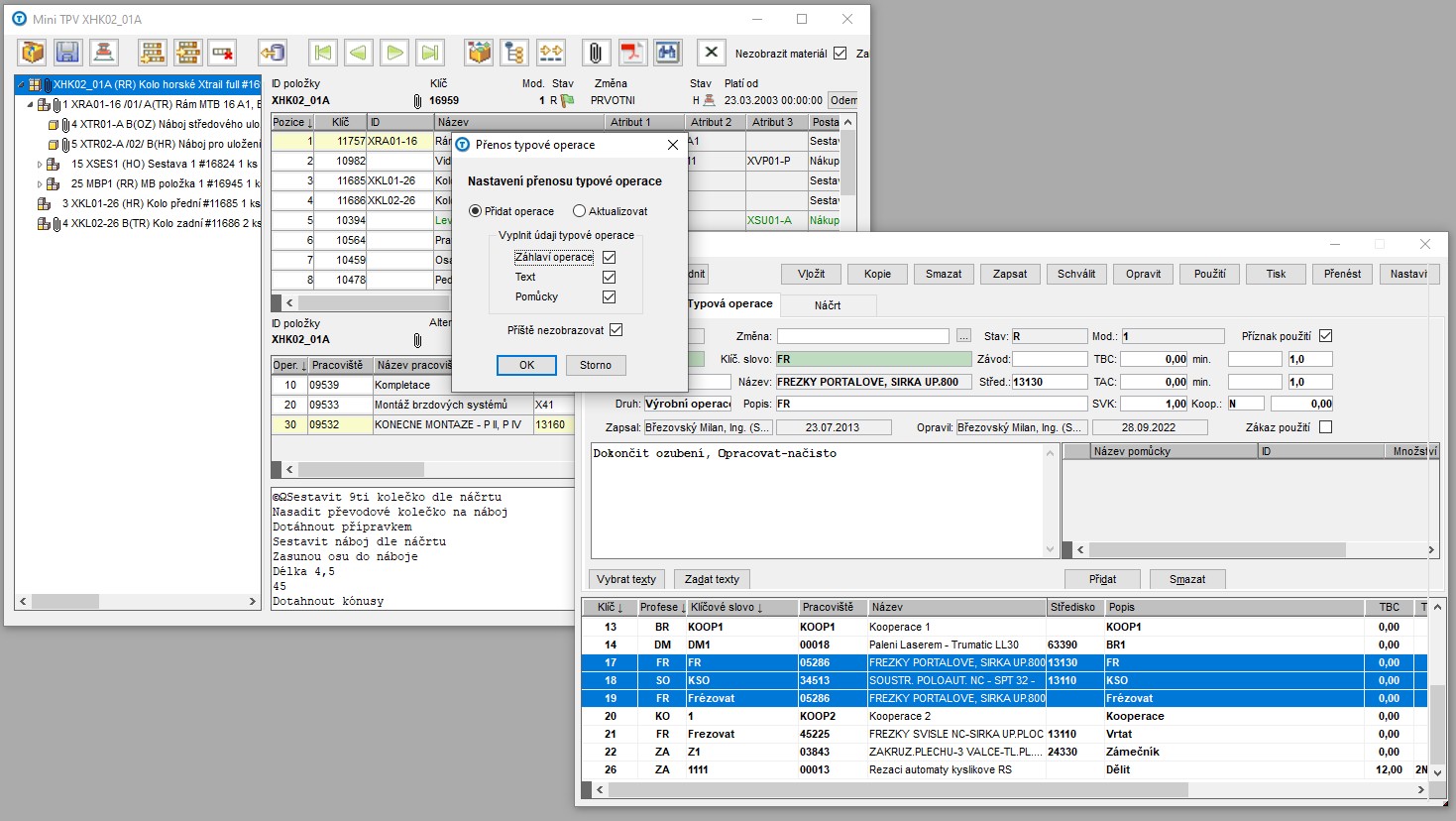Enable the Zákaz použití checkbox
The image size is (1456, 821).
point(1325,427)
